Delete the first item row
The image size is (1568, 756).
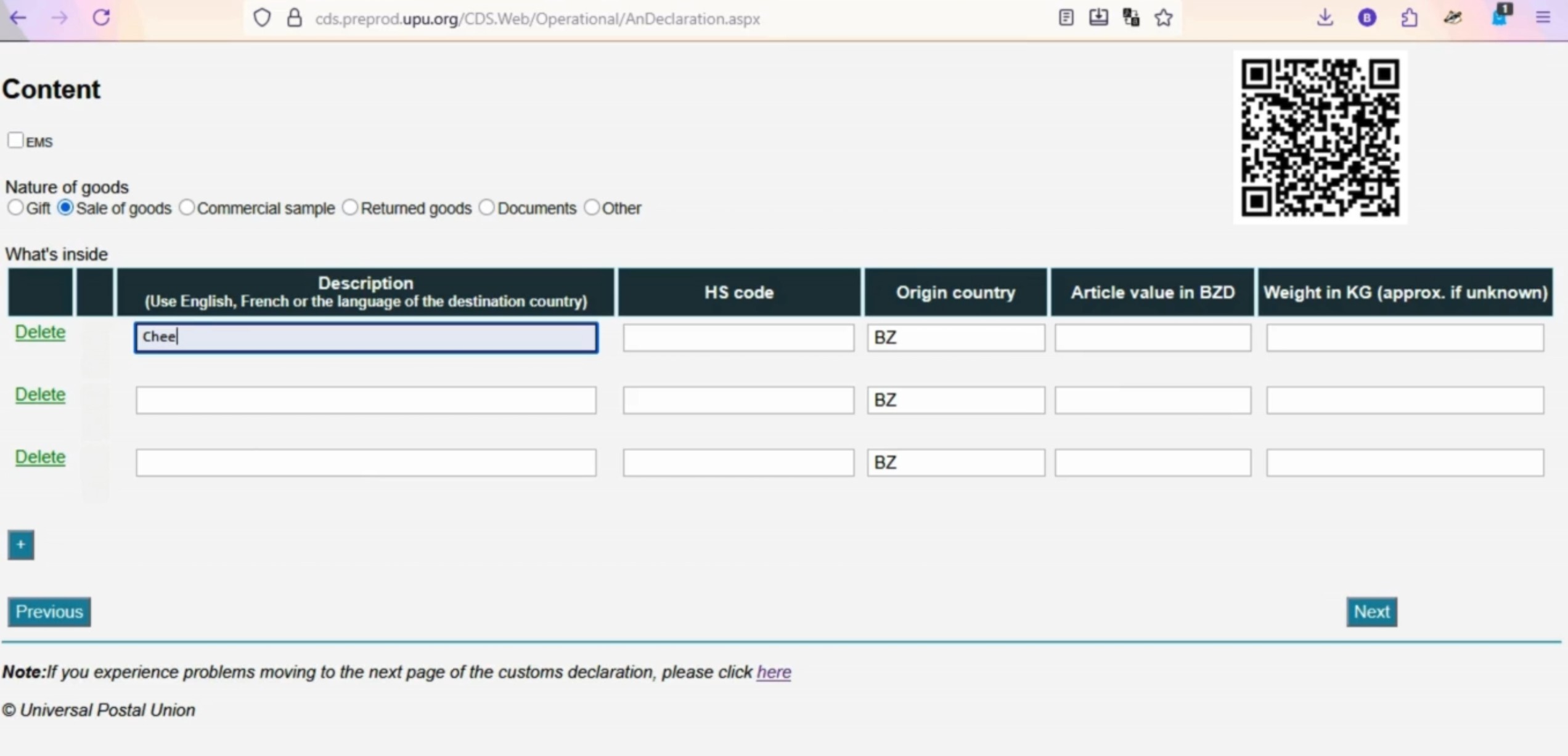click(x=40, y=332)
